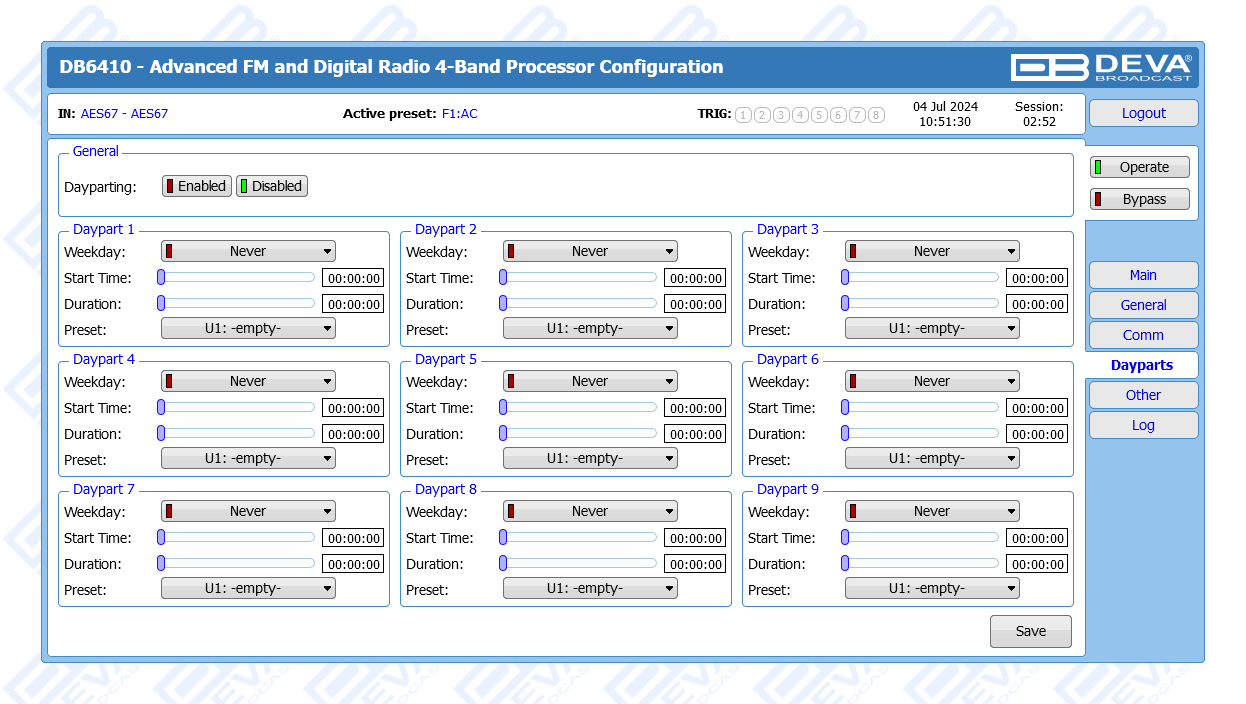Open the Log tab
This screenshot has height=704, width=1246.
(1143, 425)
